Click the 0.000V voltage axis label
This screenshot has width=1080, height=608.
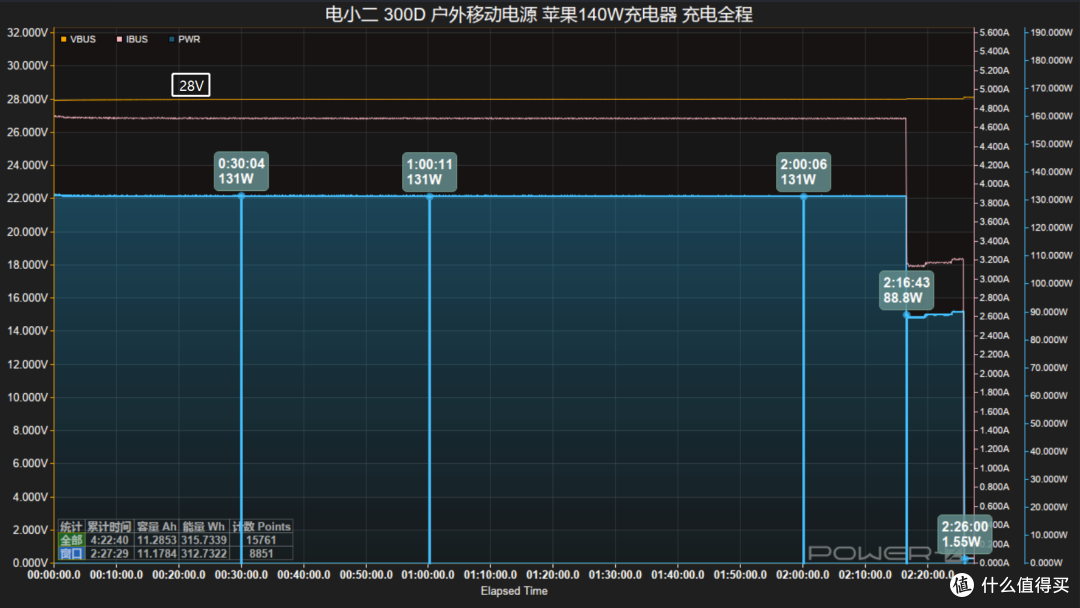click(30, 563)
